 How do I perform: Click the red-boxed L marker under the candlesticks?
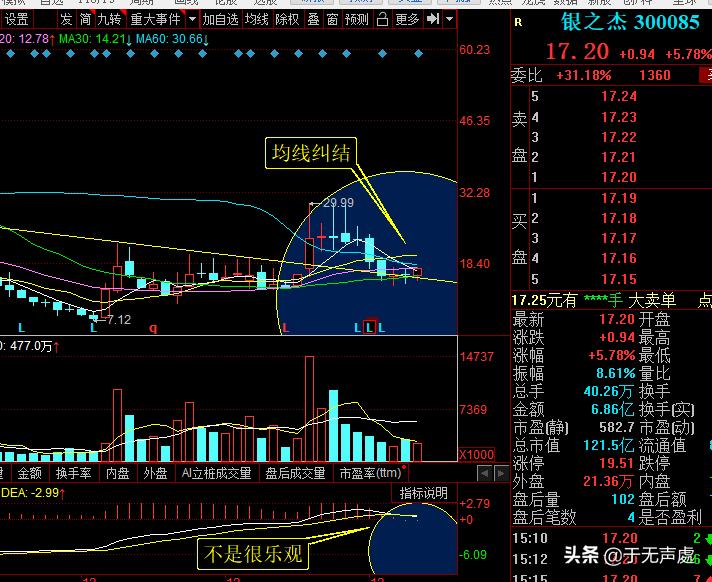pyautogui.click(x=370, y=327)
